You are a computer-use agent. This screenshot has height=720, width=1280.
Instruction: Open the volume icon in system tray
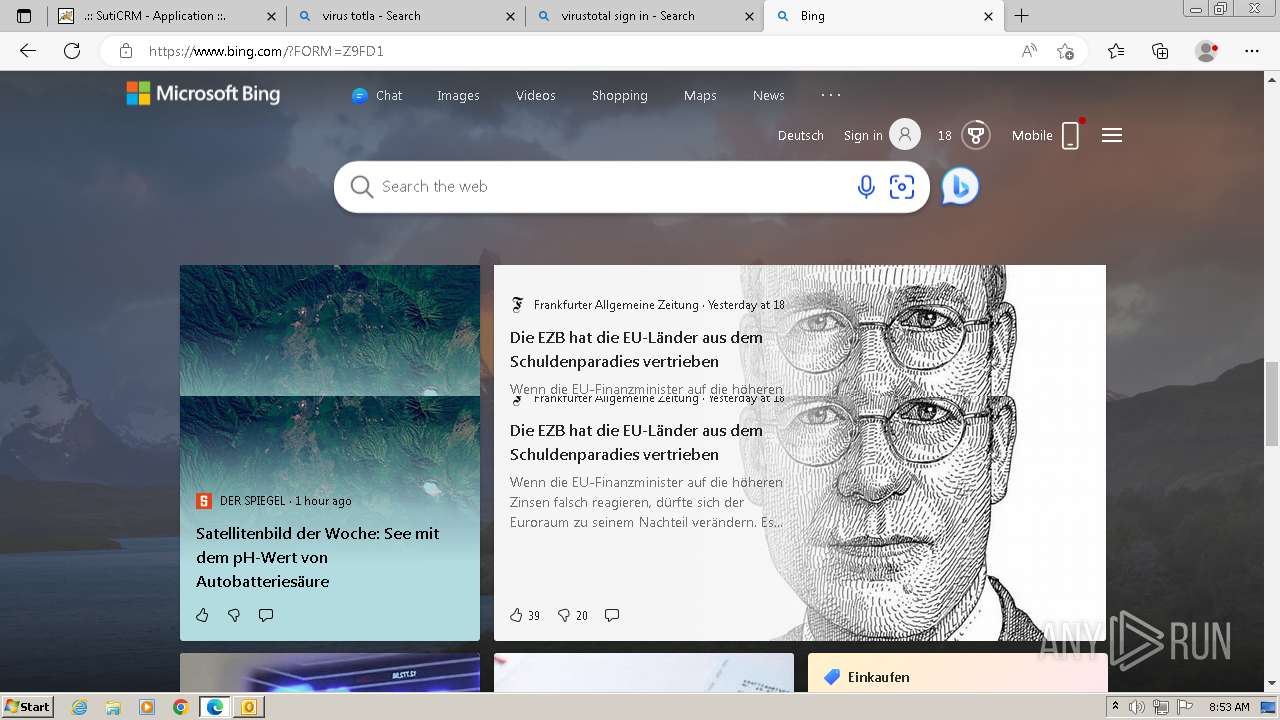pos(1137,707)
